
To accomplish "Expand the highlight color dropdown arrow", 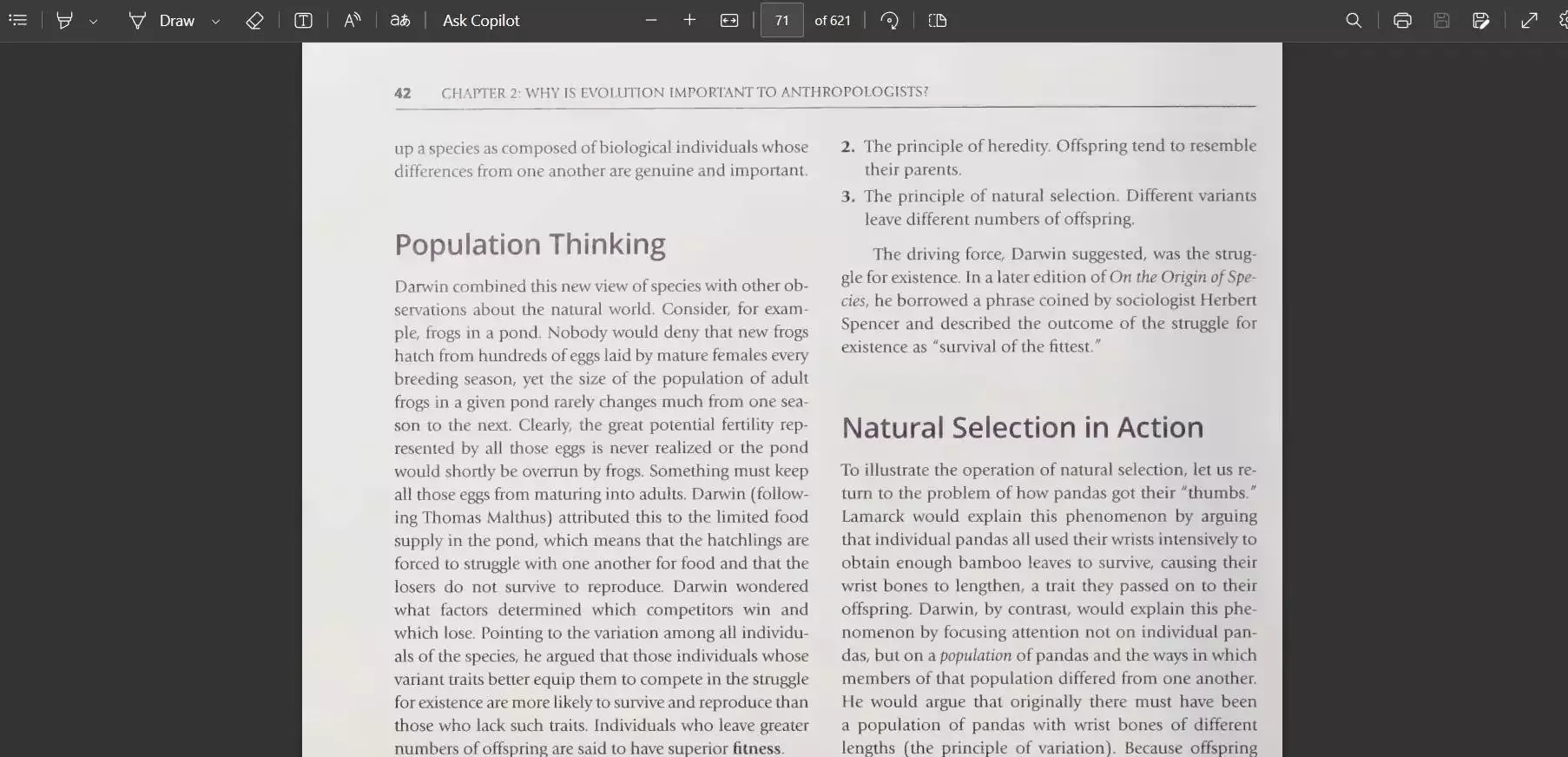I will (93, 21).
